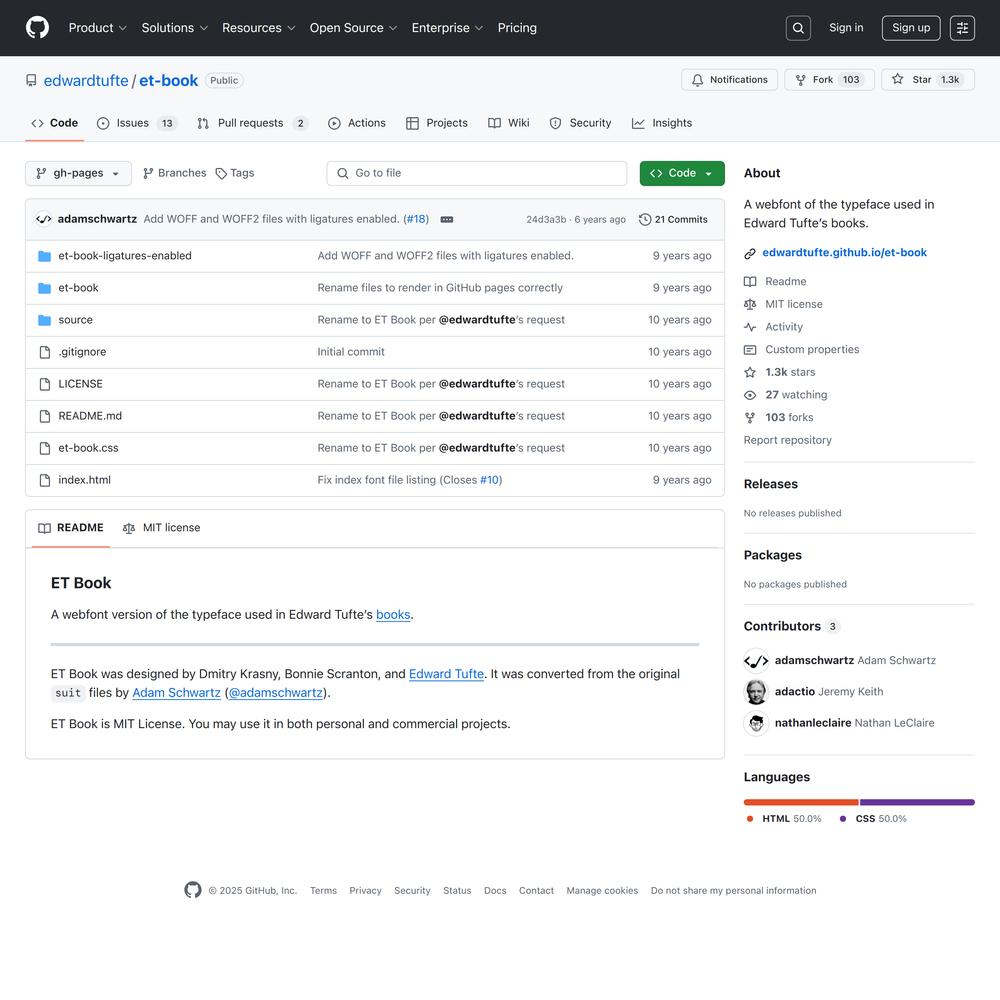Click the 21 Commits history link
This screenshot has width=1000, height=1000.
click(x=673, y=219)
